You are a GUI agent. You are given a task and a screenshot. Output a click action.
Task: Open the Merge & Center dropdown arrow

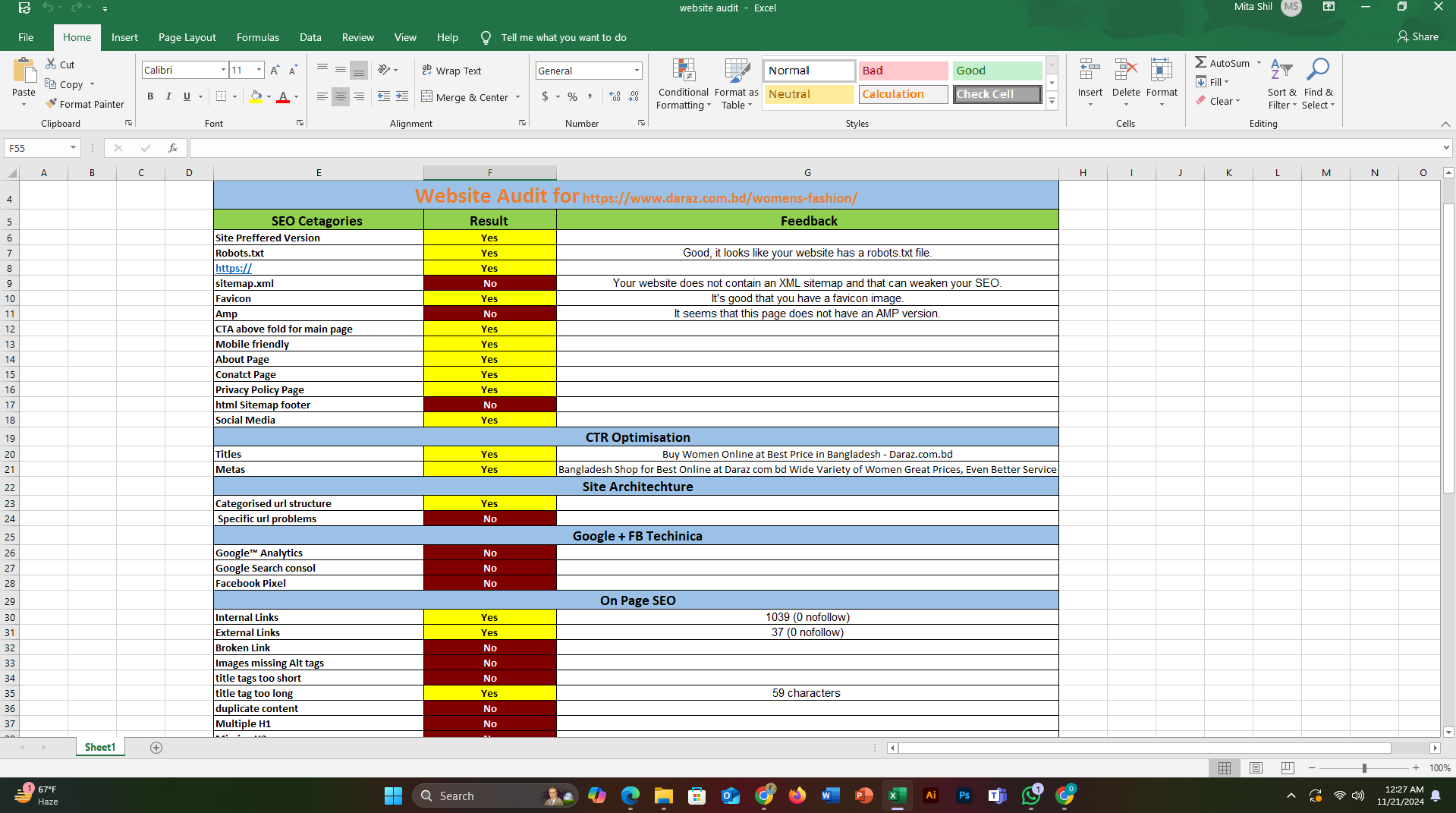click(x=518, y=97)
